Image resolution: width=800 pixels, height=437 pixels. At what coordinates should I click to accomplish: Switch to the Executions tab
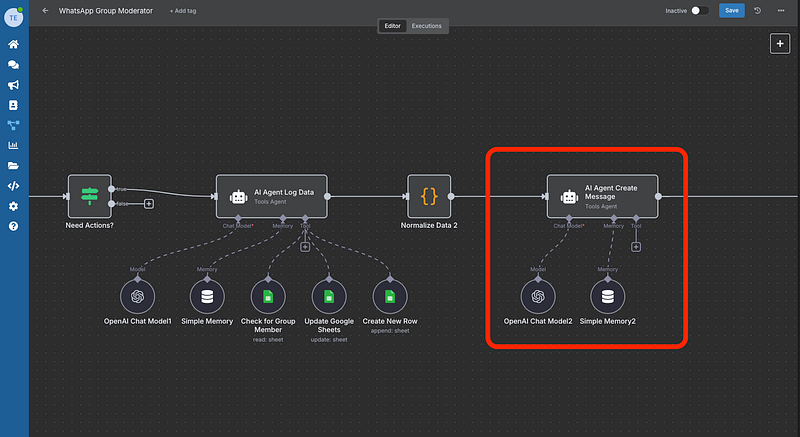(x=428, y=26)
